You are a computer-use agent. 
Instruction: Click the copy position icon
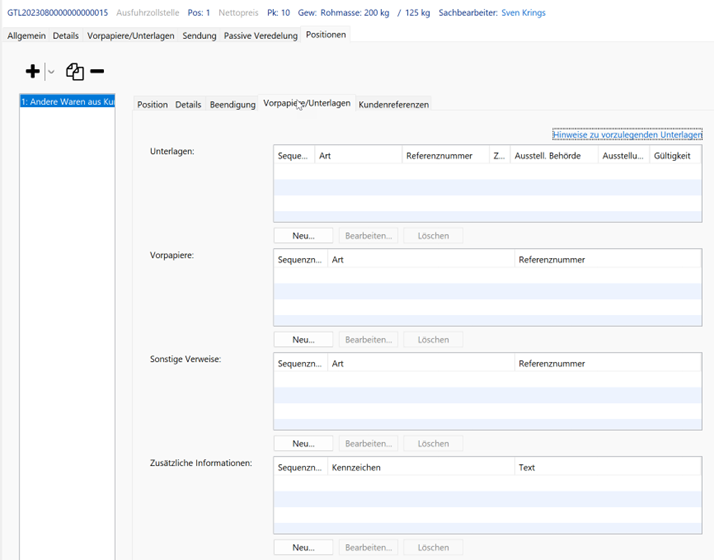click(75, 71)
